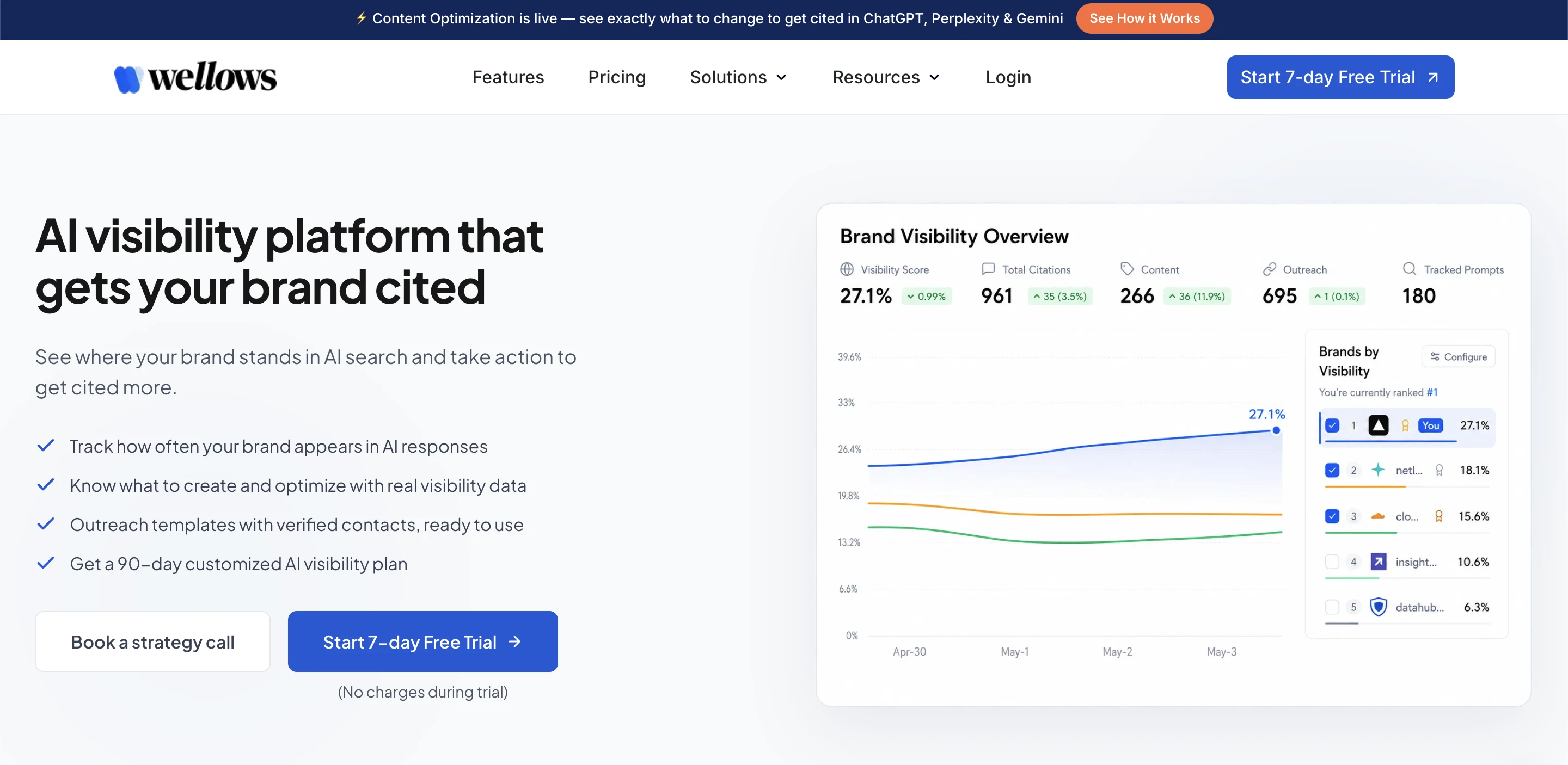Click the green visibility bar under clo...
The width and height of the screenshot is (1568, 765).
[1361, 533]
